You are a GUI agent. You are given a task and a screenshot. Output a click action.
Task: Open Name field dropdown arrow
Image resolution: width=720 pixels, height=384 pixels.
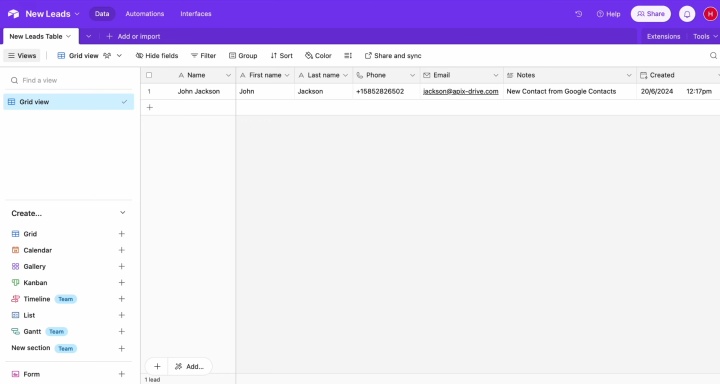[228, 75]
